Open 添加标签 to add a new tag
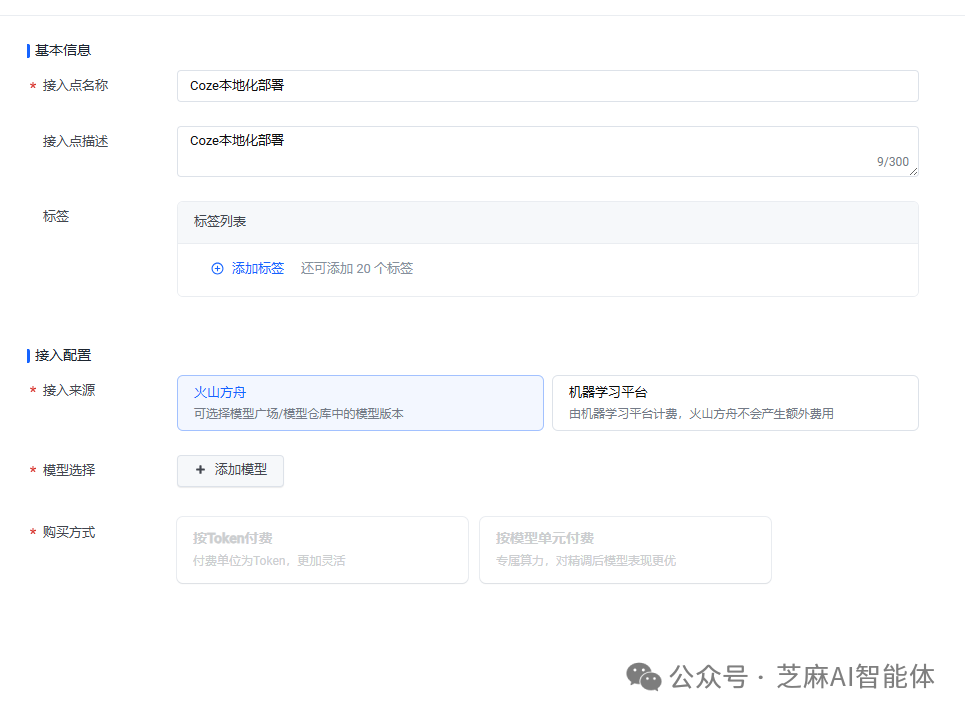Viewport: 965px width, 715px height. 258,268
